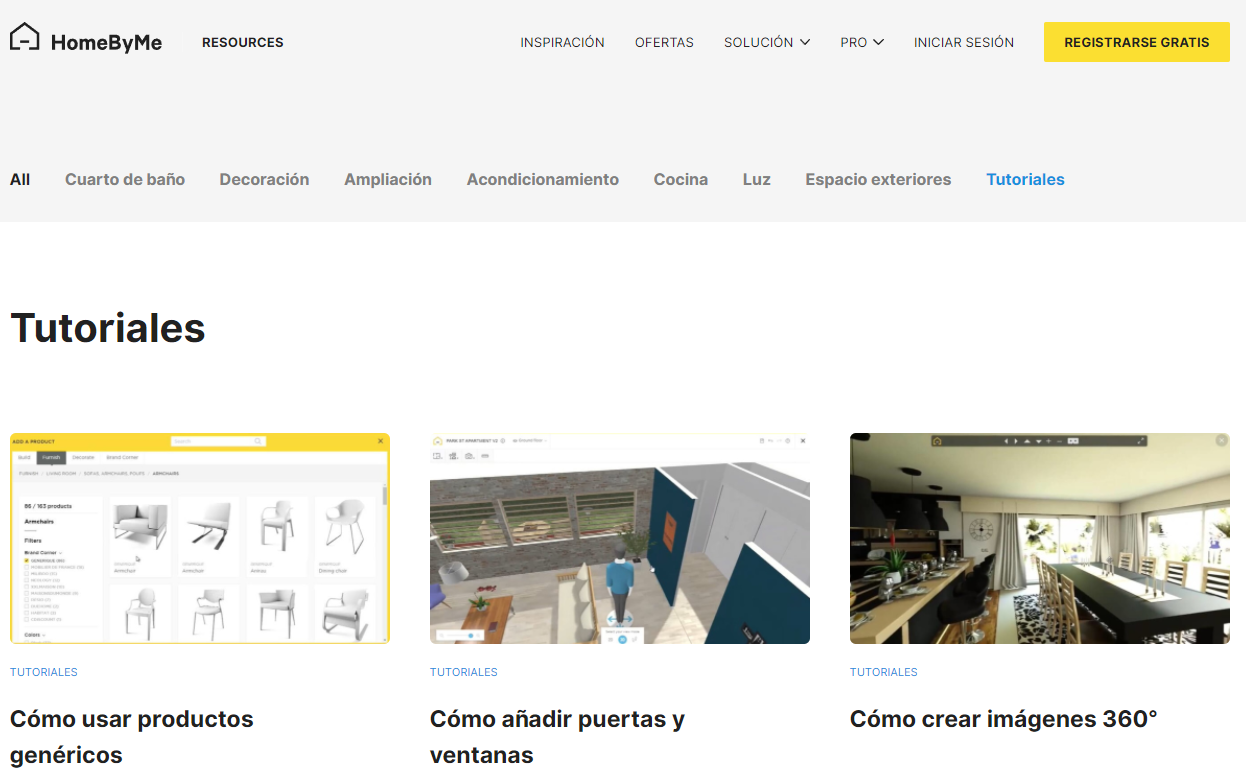Select the Cocina category tab
This screenshot has height=780, width=1246.
[x=681, y=179]
